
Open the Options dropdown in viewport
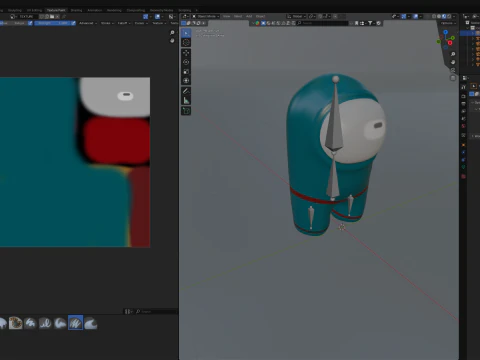pyautogui.click(x=448, y=23)
